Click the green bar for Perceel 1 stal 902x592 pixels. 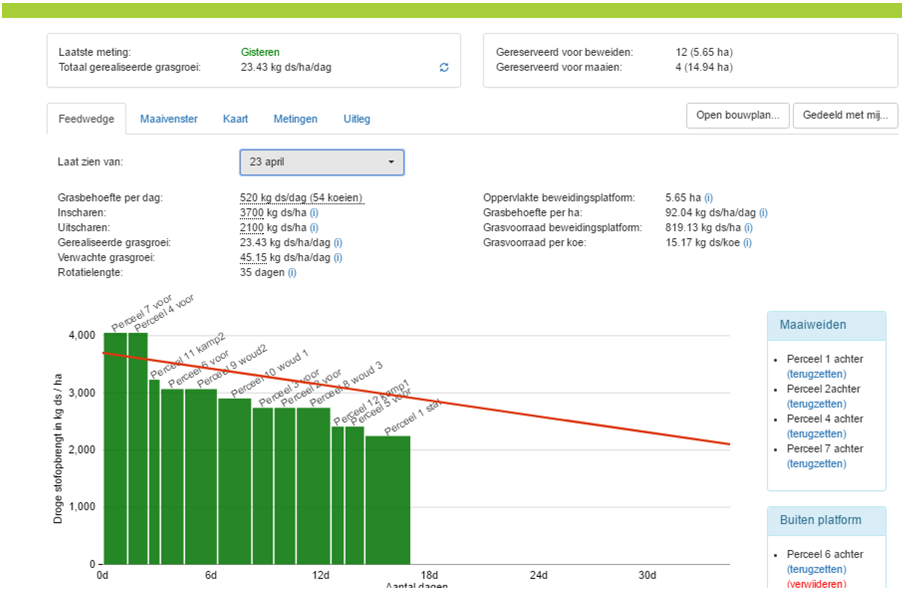pyautogui.click(x=387, y=500)
